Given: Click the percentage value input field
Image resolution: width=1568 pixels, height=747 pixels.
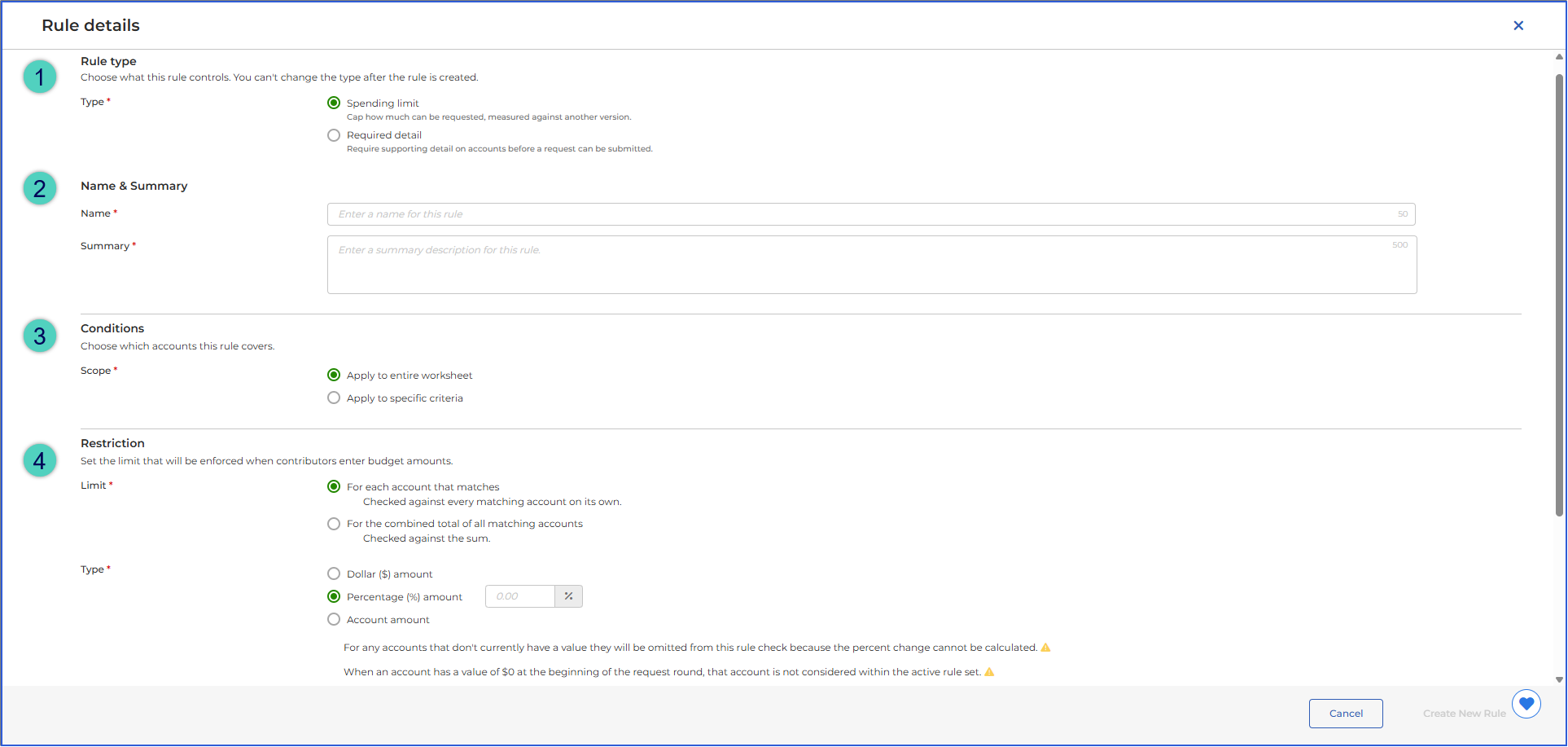Looking at the screenshot, I should click(x=520, y=596).
